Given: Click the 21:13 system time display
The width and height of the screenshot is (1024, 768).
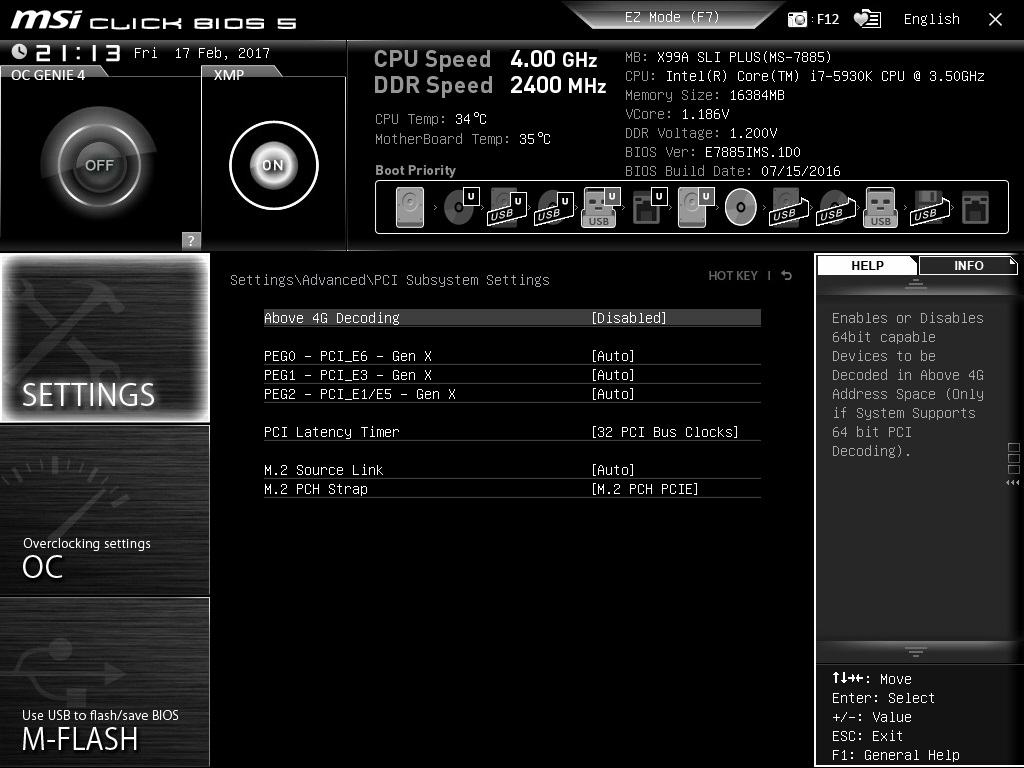Looking at the screenshot, I should (x=78, y=52).
